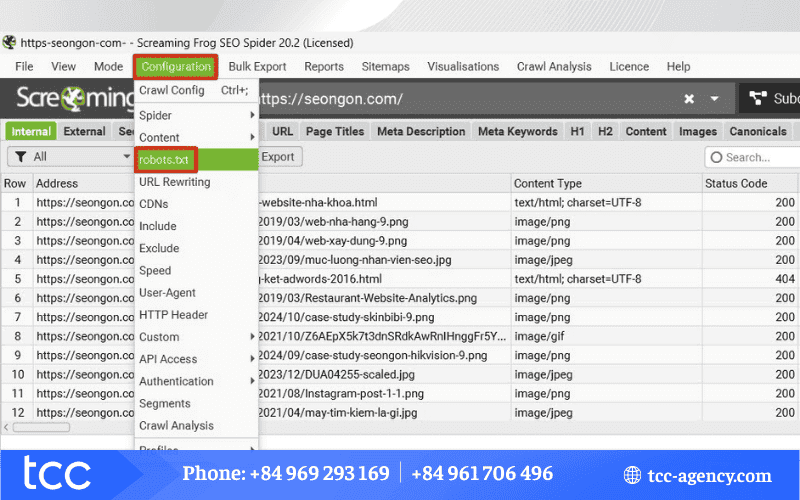The width and height of the screenshot is (800, 500).
Task: Open the Help menu
Action: [678, 66]
